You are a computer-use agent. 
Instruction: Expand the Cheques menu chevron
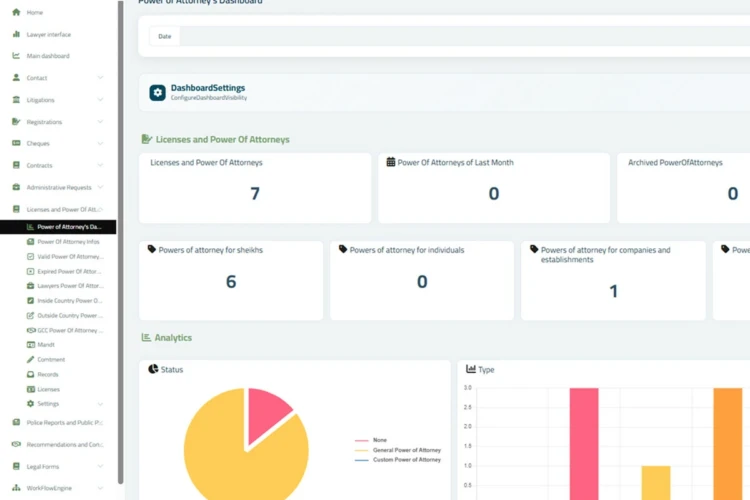[x=100, y=143]
